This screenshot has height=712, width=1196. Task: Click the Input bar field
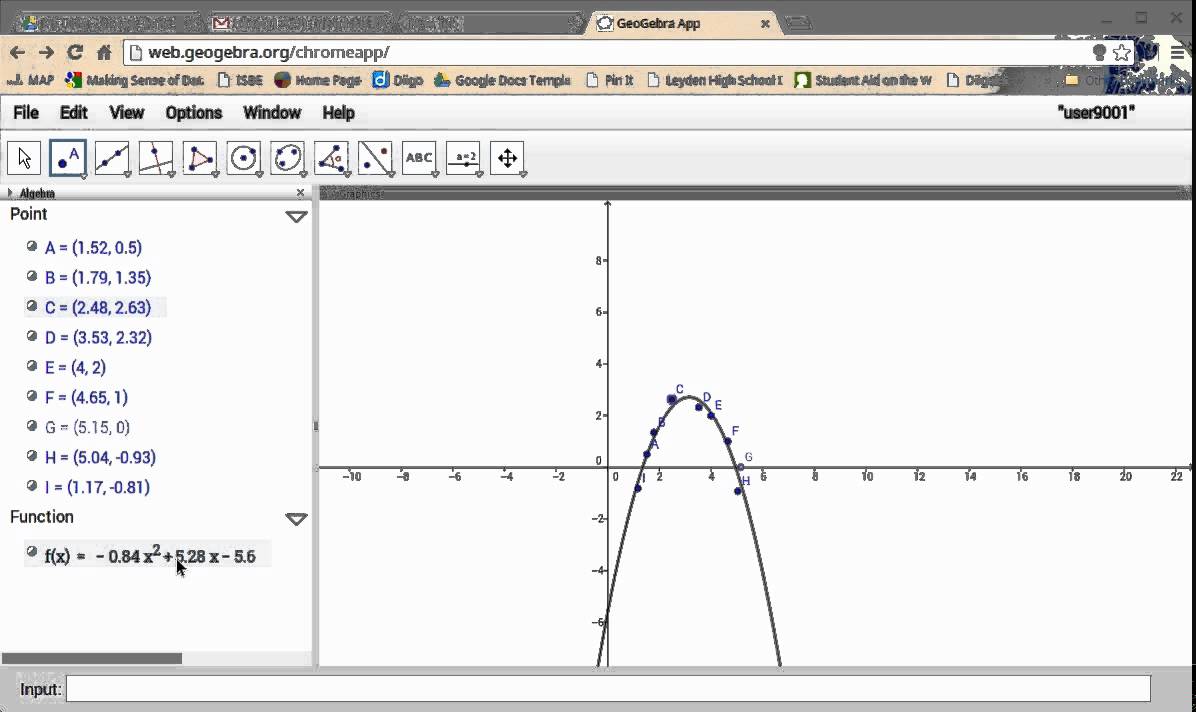click(x=608, y=688)
